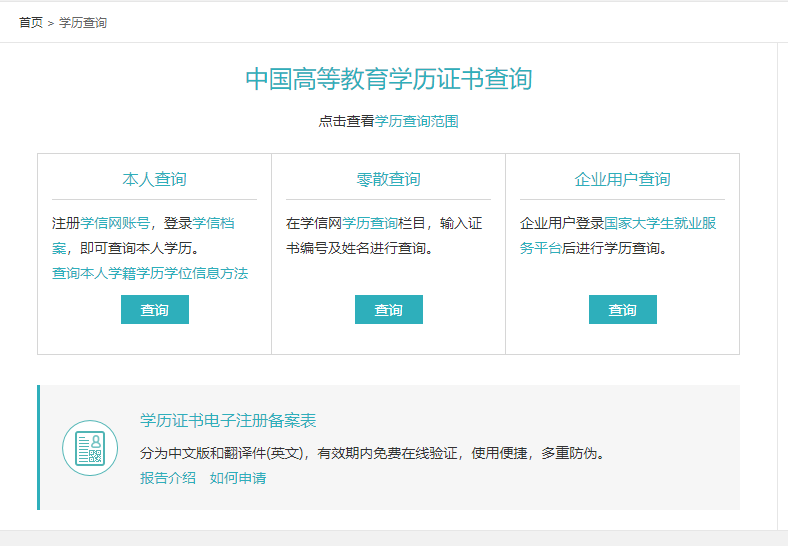Click the 学历证书电子注册备案表 heading
The image size is (788, 546).
pyautogui.click(x=228, y=420)
